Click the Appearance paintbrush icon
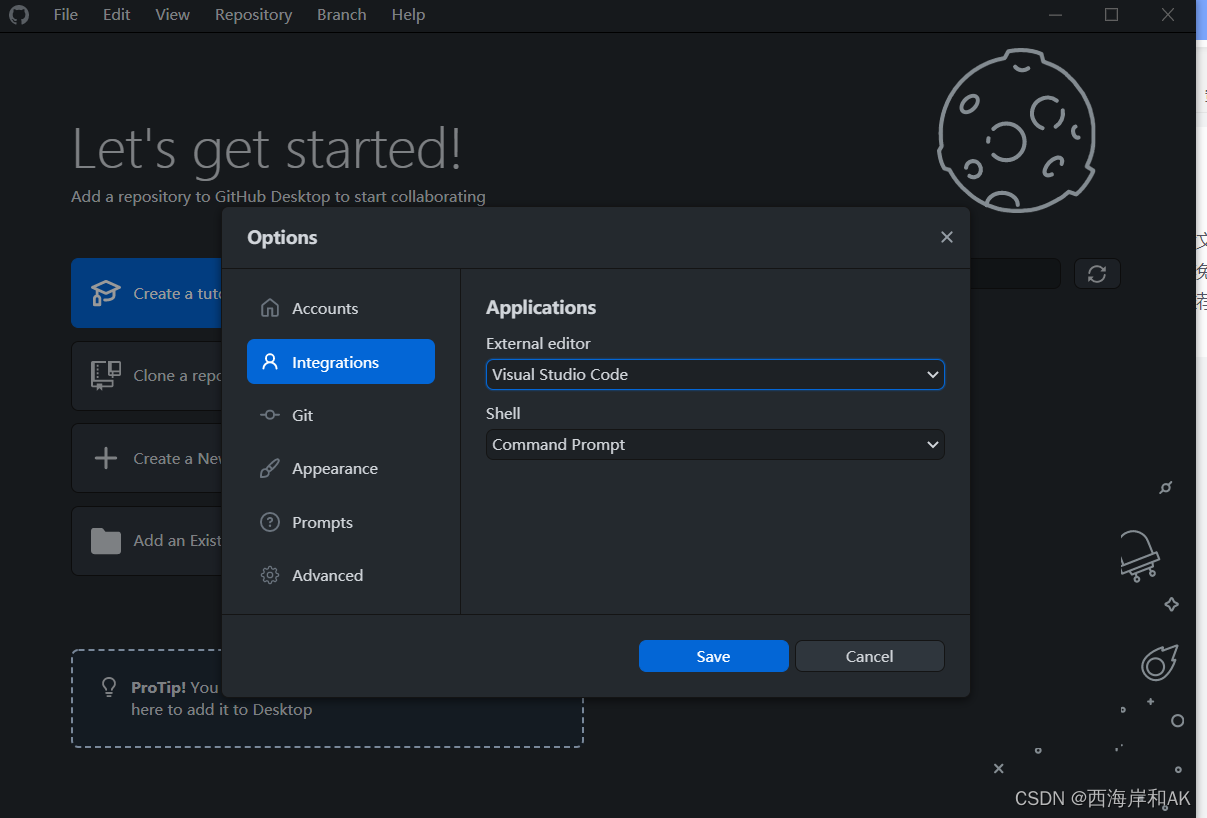Image resolution: width=1207 pixels, height=818 pixels. (269, 468)
